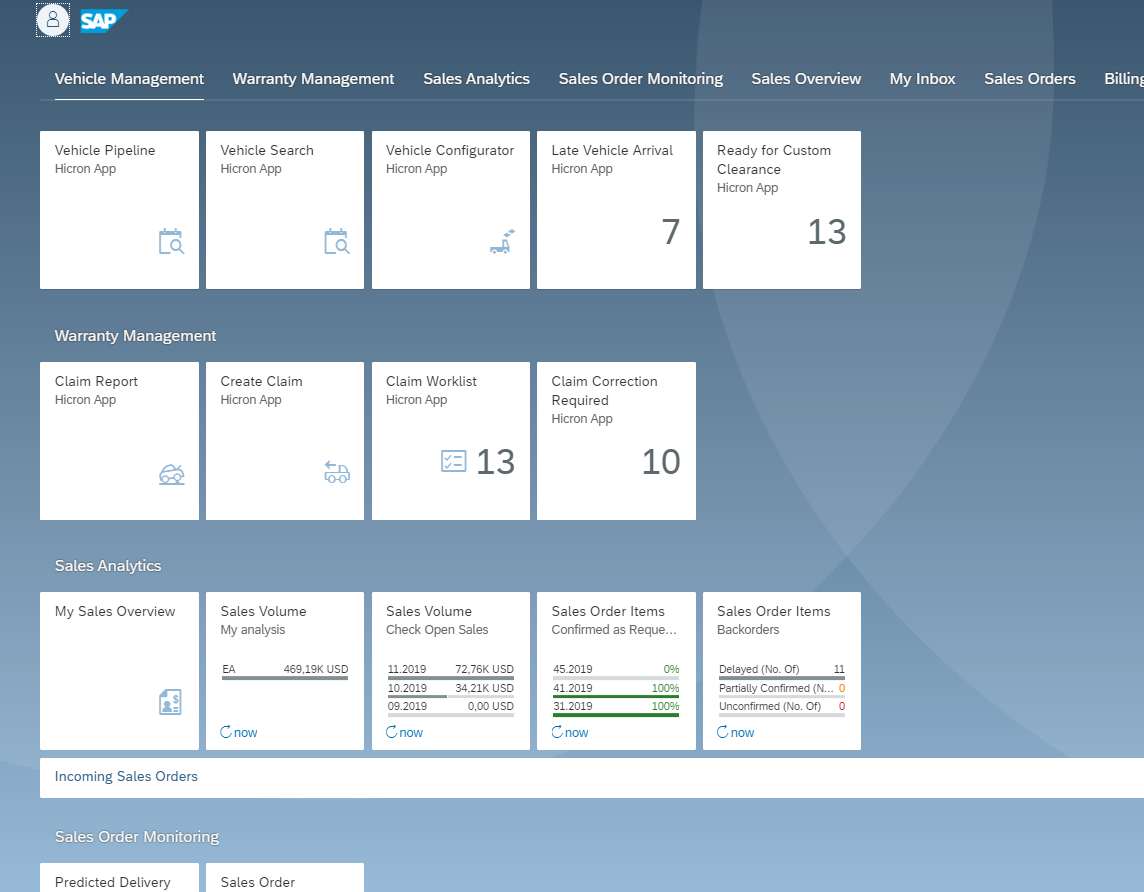The width and height of the screenshot is (1144, 892).
Task: Click the Claim Worklist checklist icon
Action: (454, 461)
